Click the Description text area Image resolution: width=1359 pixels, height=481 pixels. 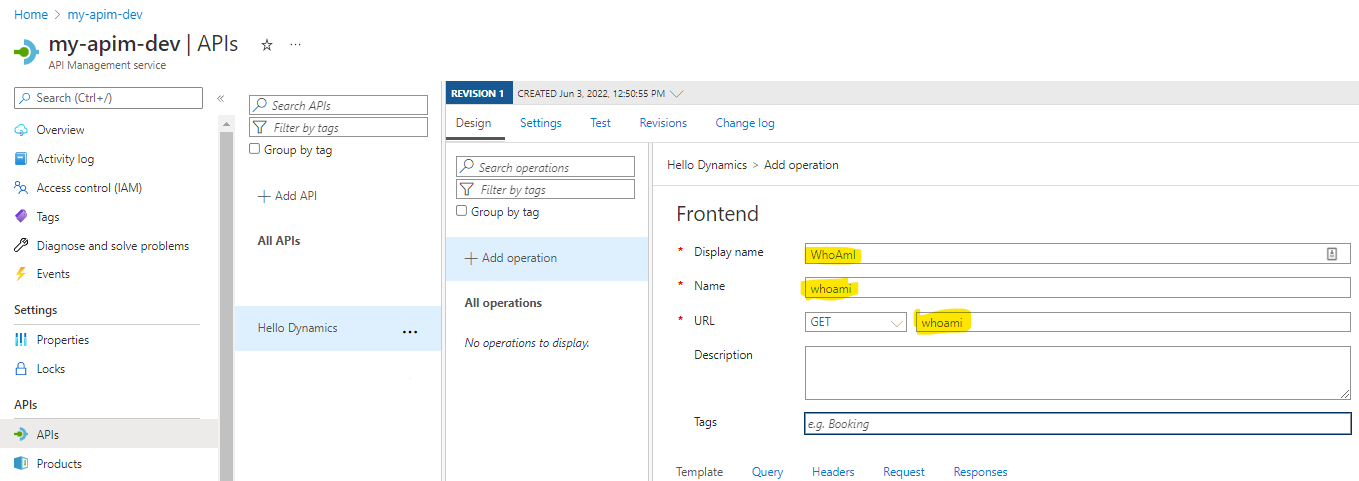(x=1076, y=373)
